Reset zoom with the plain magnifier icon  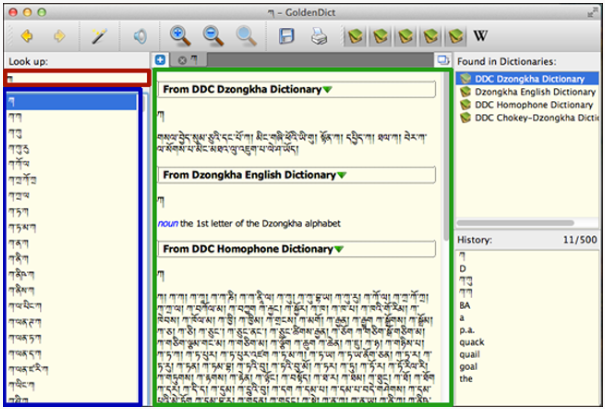coord(244,37)
